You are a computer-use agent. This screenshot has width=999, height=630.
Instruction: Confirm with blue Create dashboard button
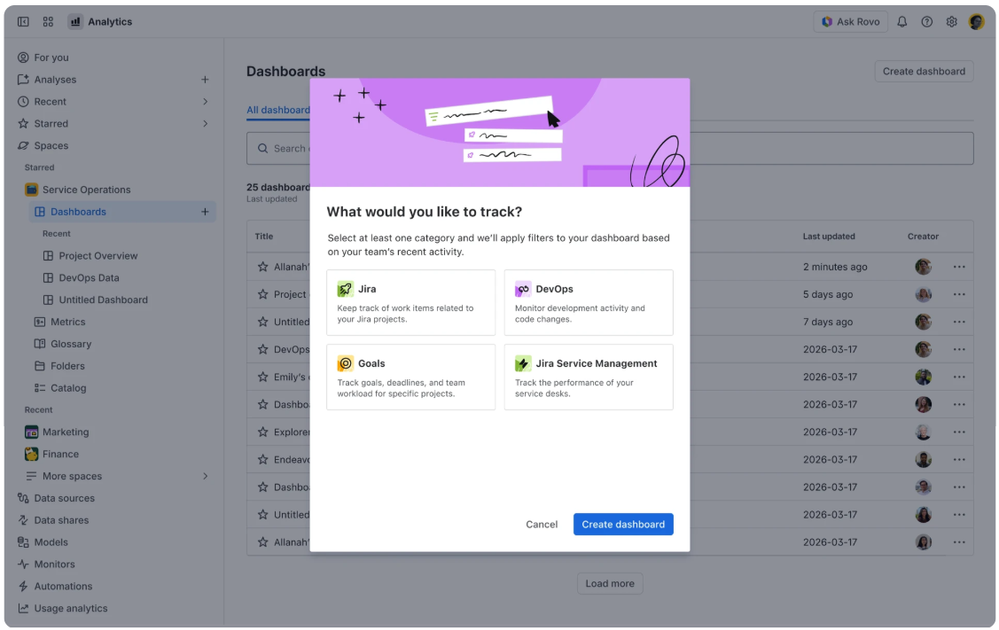(x=623, y=524)
